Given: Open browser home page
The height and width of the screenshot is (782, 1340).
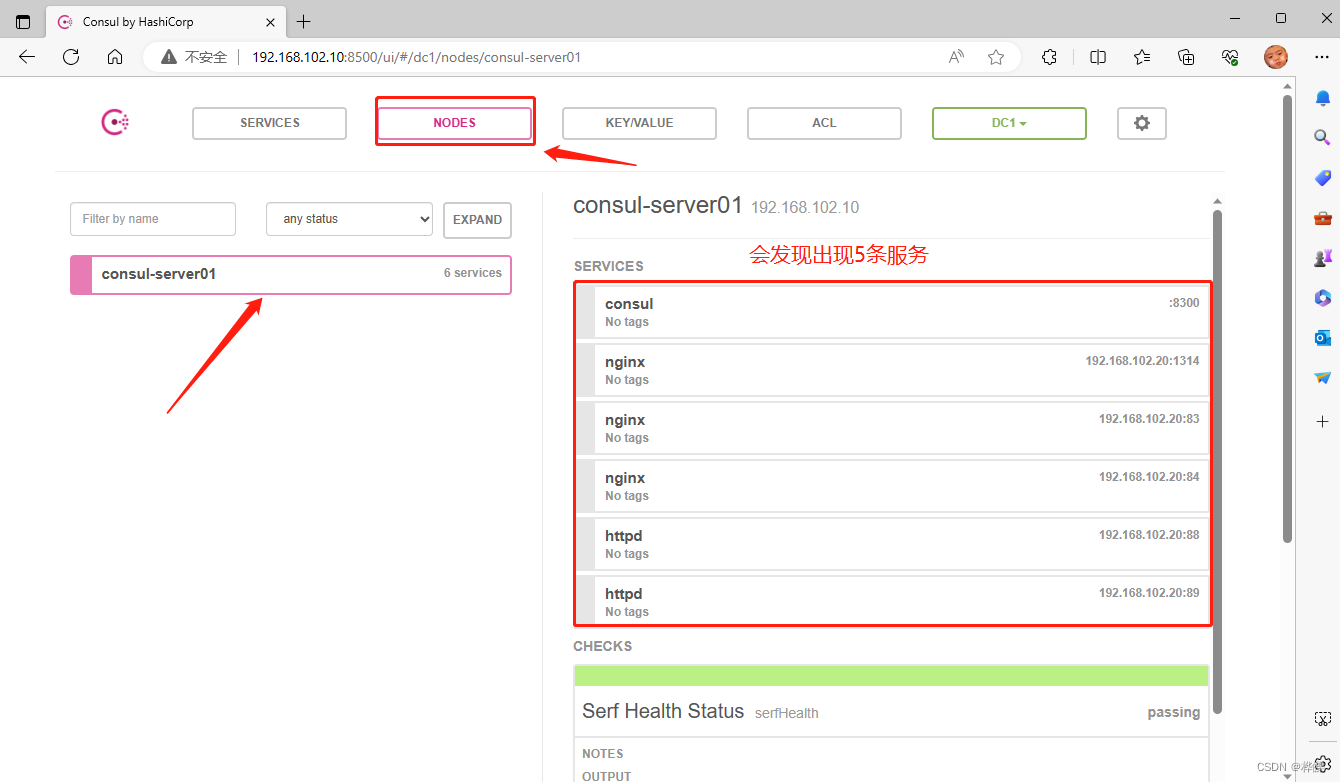Looking at the screenshot, I should click(115, 57).
